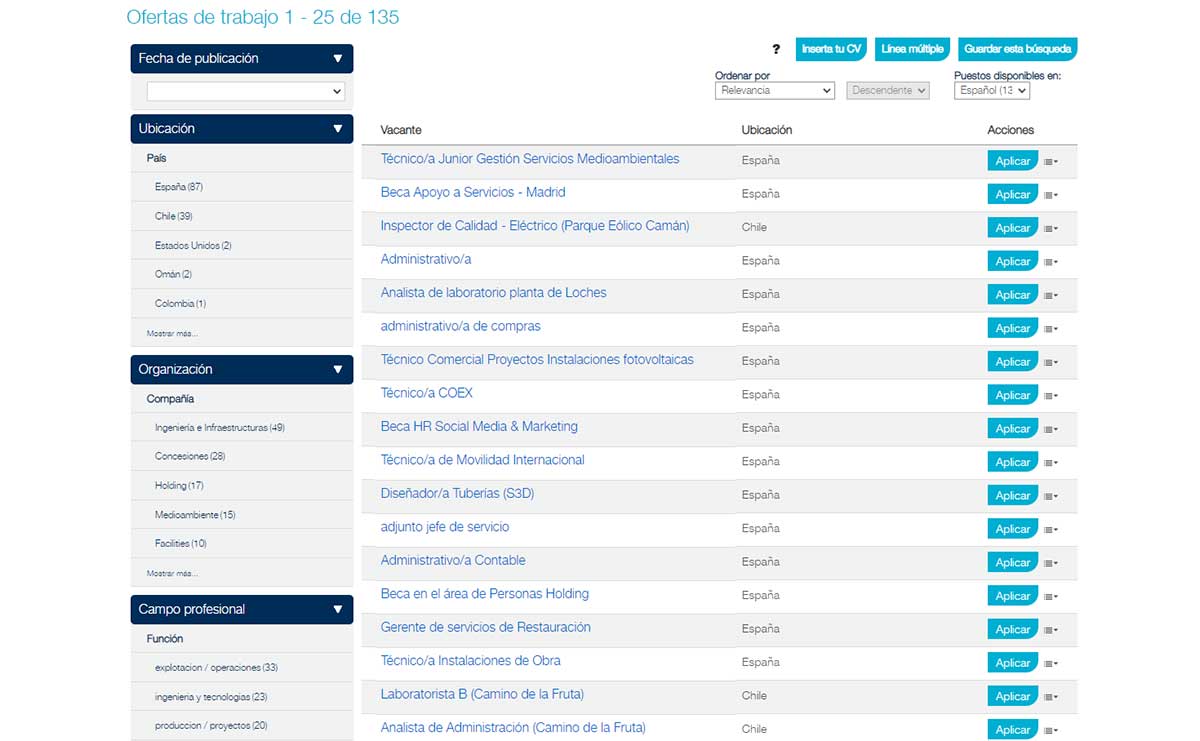Open the help question mark icon
Image resolution: width=1200 pixels, height=741 pixels.
tap(777, 49)
